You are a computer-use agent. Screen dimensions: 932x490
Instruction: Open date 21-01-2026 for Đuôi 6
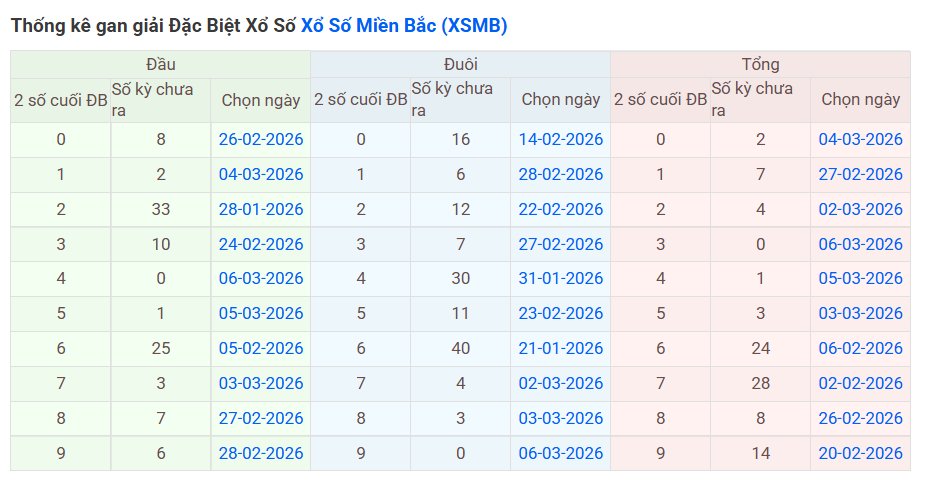pyautogui.click(x=561, y=348)
